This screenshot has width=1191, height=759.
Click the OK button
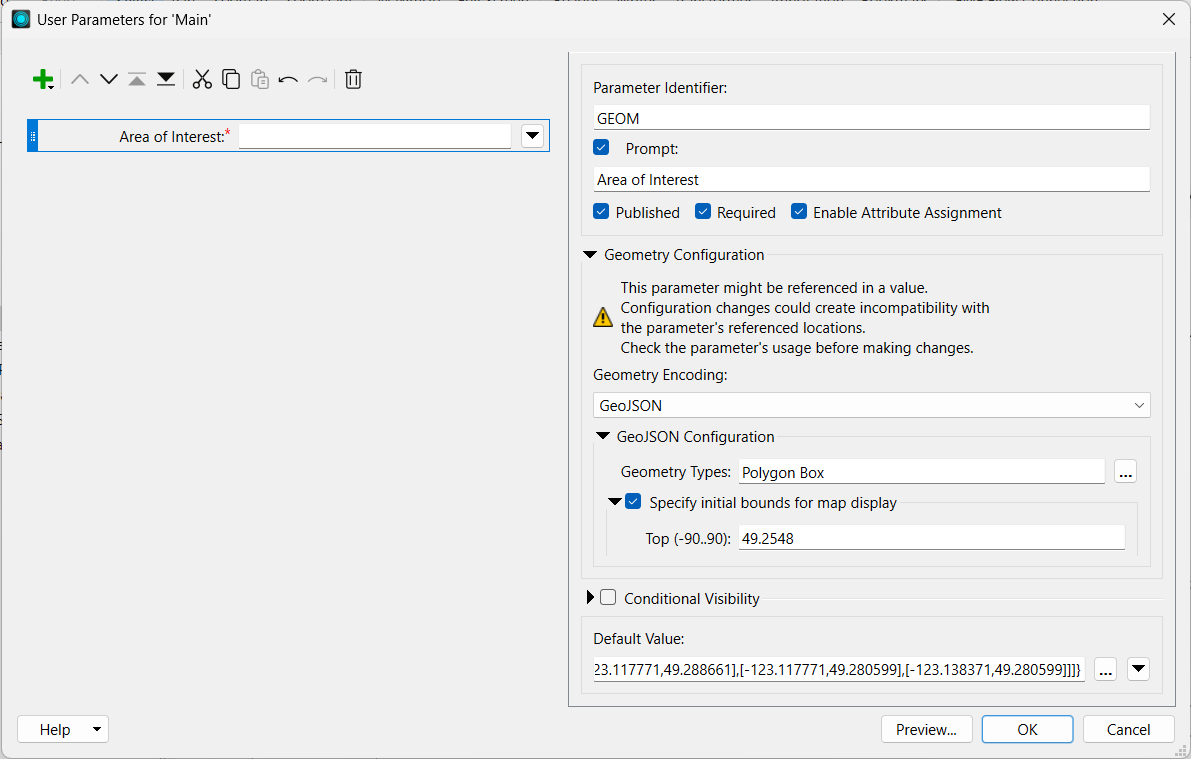1027,729
